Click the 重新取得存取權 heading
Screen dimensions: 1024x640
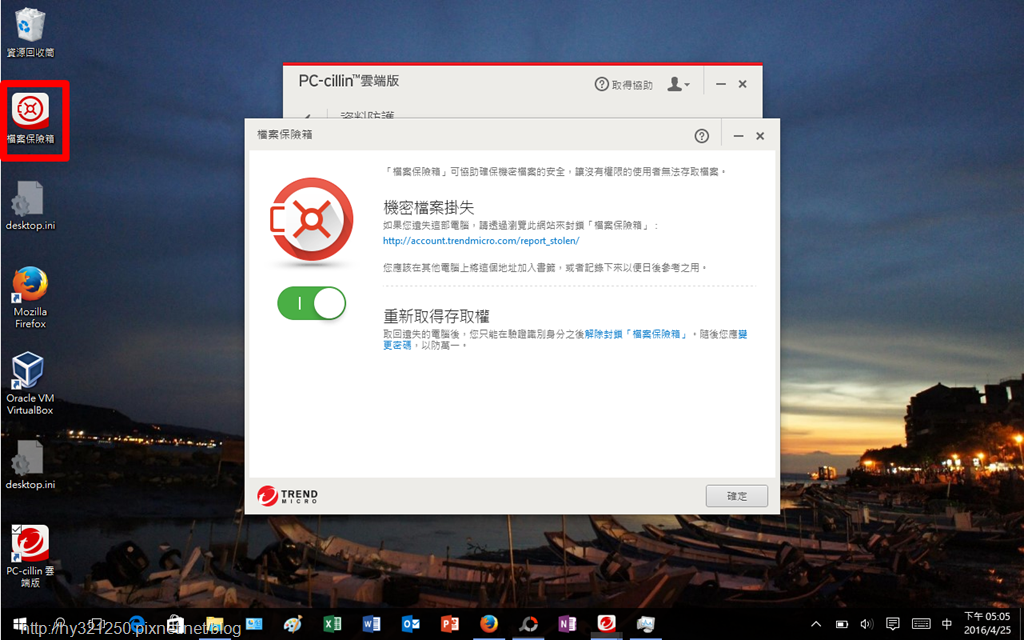tap(436, 317)
